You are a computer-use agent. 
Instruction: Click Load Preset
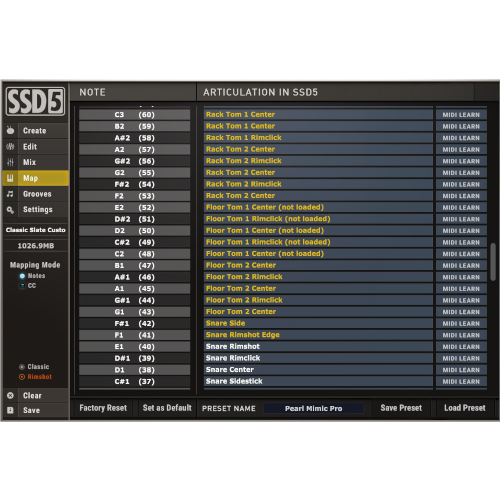pyautogui.click(x=465, y=408)
